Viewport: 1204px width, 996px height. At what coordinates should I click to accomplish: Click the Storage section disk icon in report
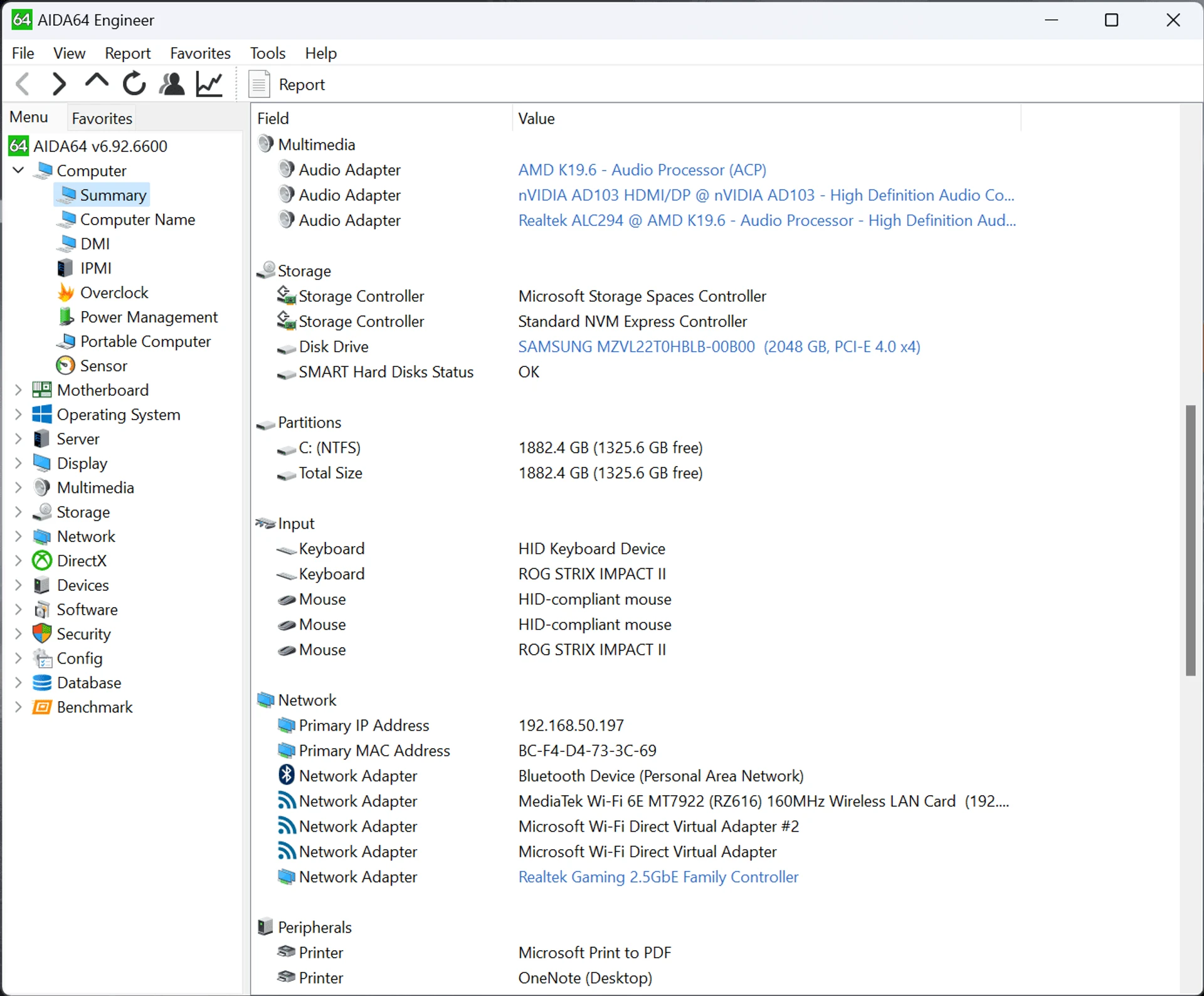click(x=266, y=270)
